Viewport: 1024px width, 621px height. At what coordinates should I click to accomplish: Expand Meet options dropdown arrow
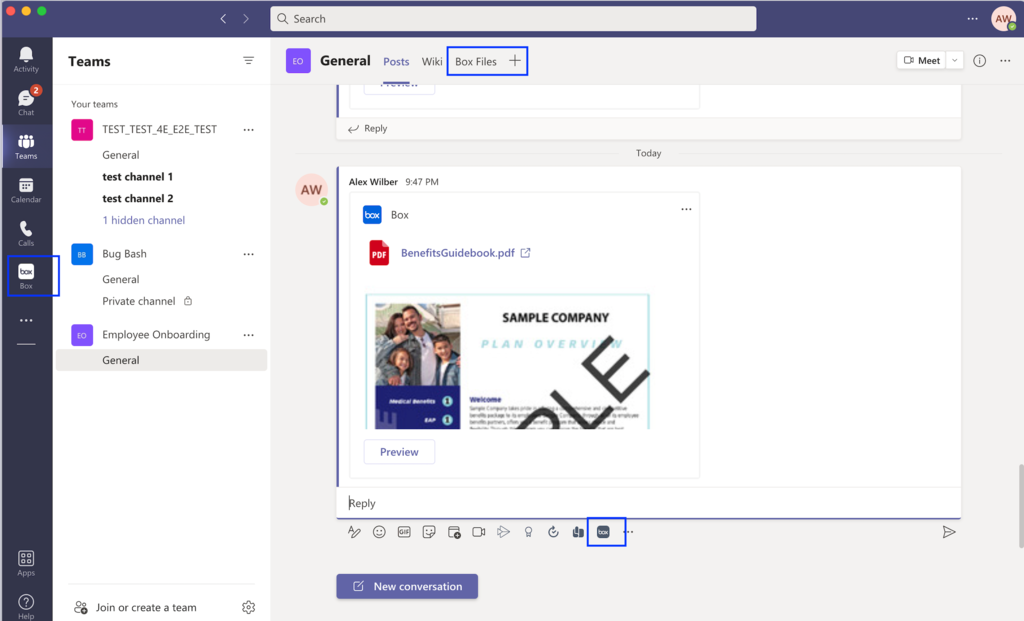pyautogui.click(x=955, y=61)
